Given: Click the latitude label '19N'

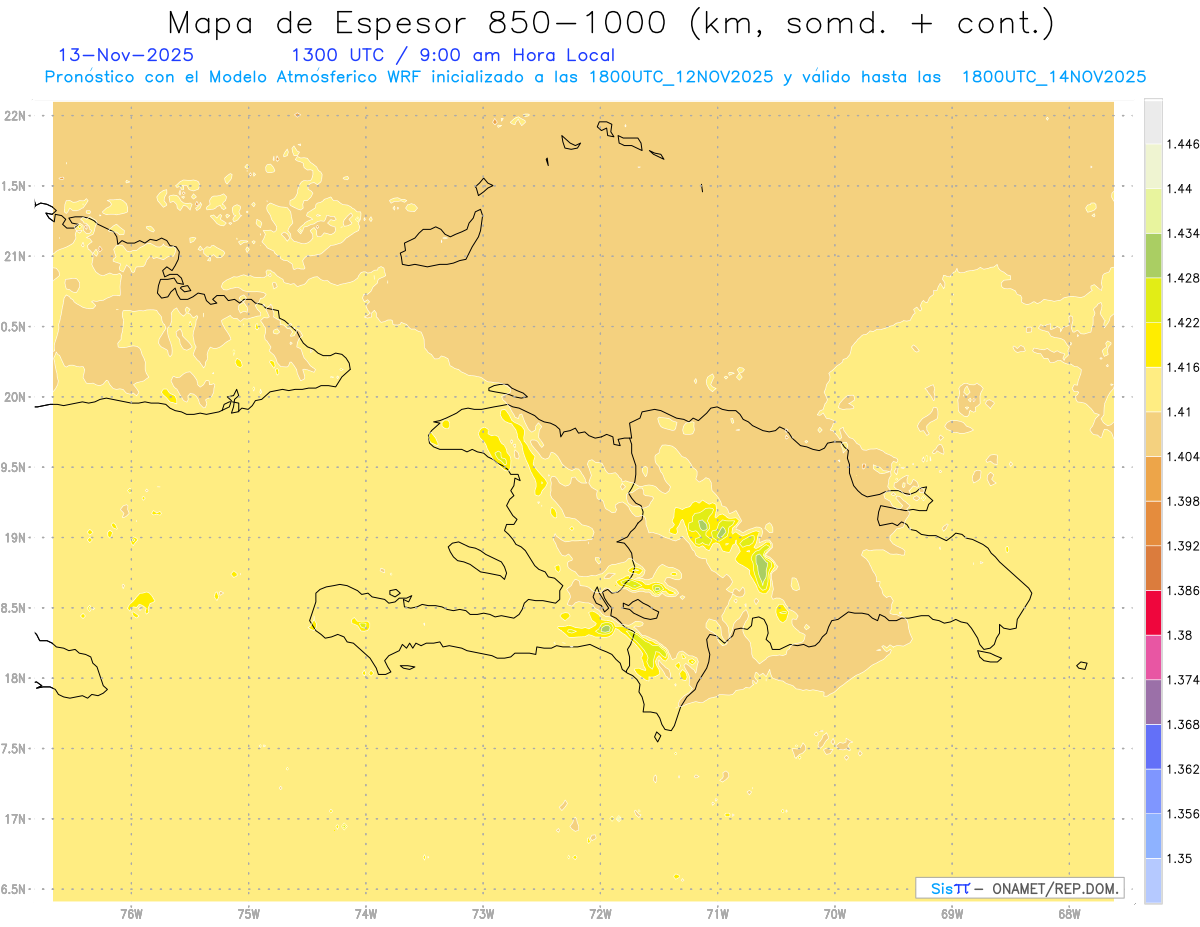Looking at the screenshot, I should (16, 538).
